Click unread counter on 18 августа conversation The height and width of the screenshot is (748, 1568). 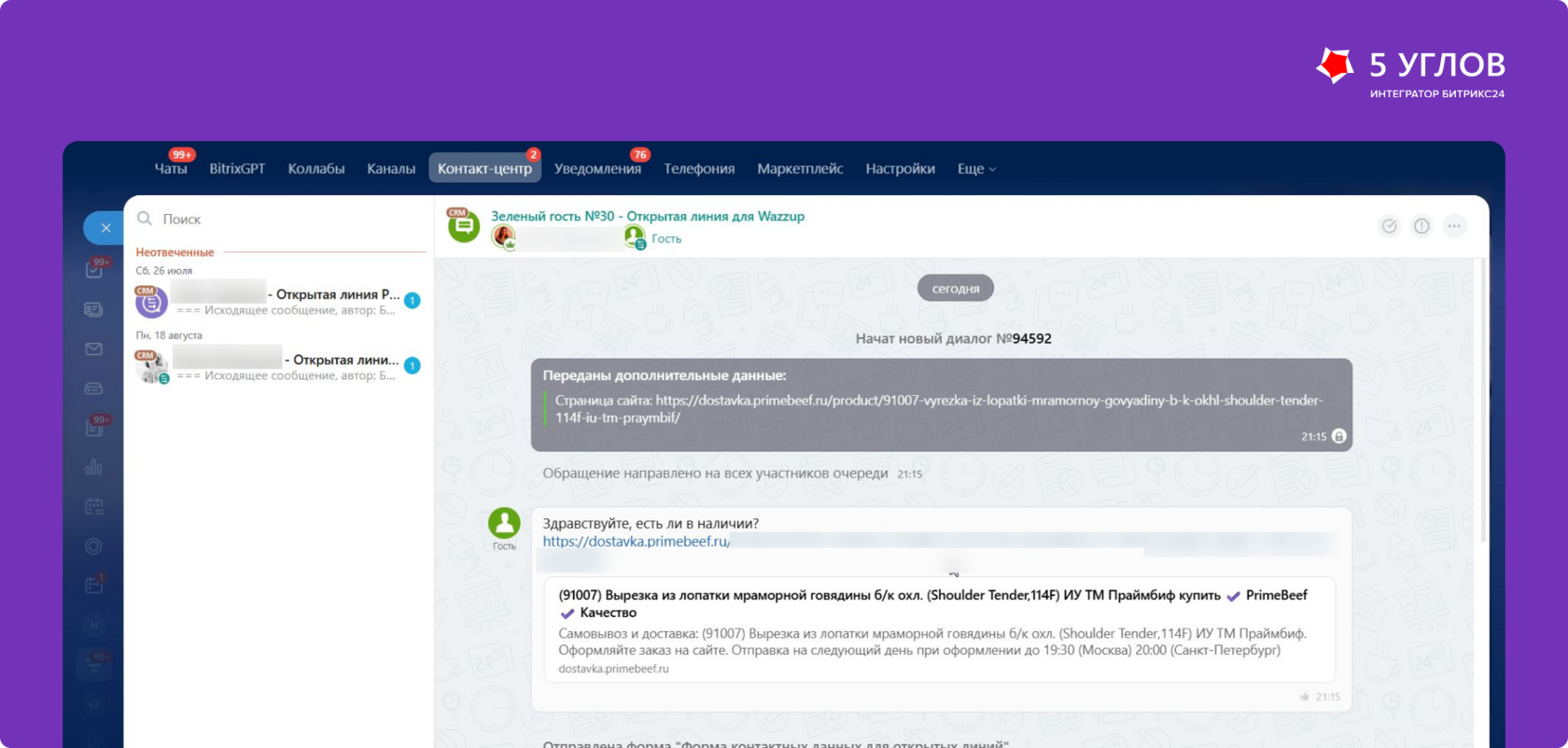pyautogui.click(x=413, y=366)
